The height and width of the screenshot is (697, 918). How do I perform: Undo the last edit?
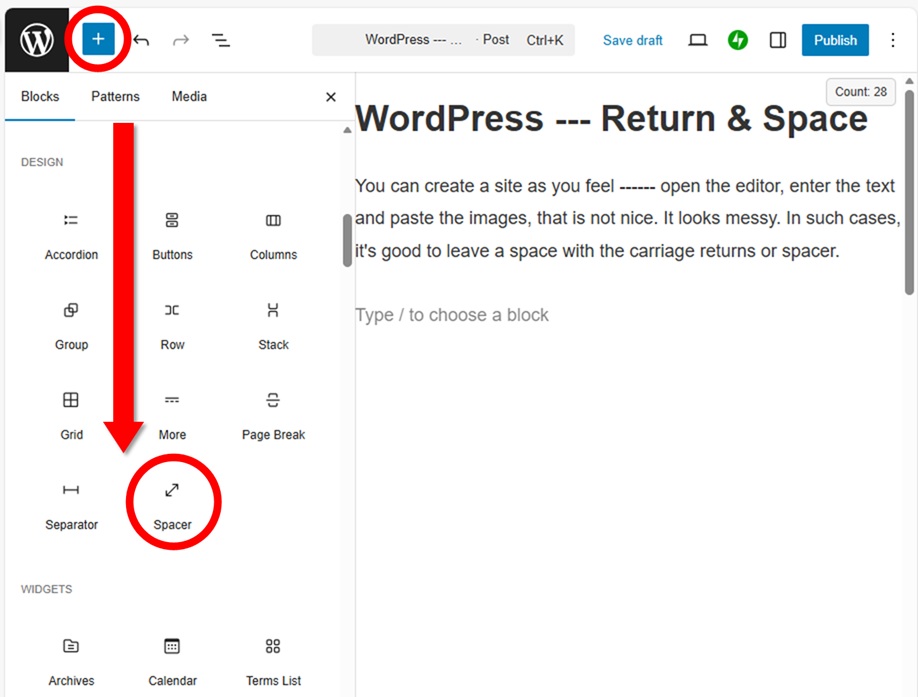[142, 40]
